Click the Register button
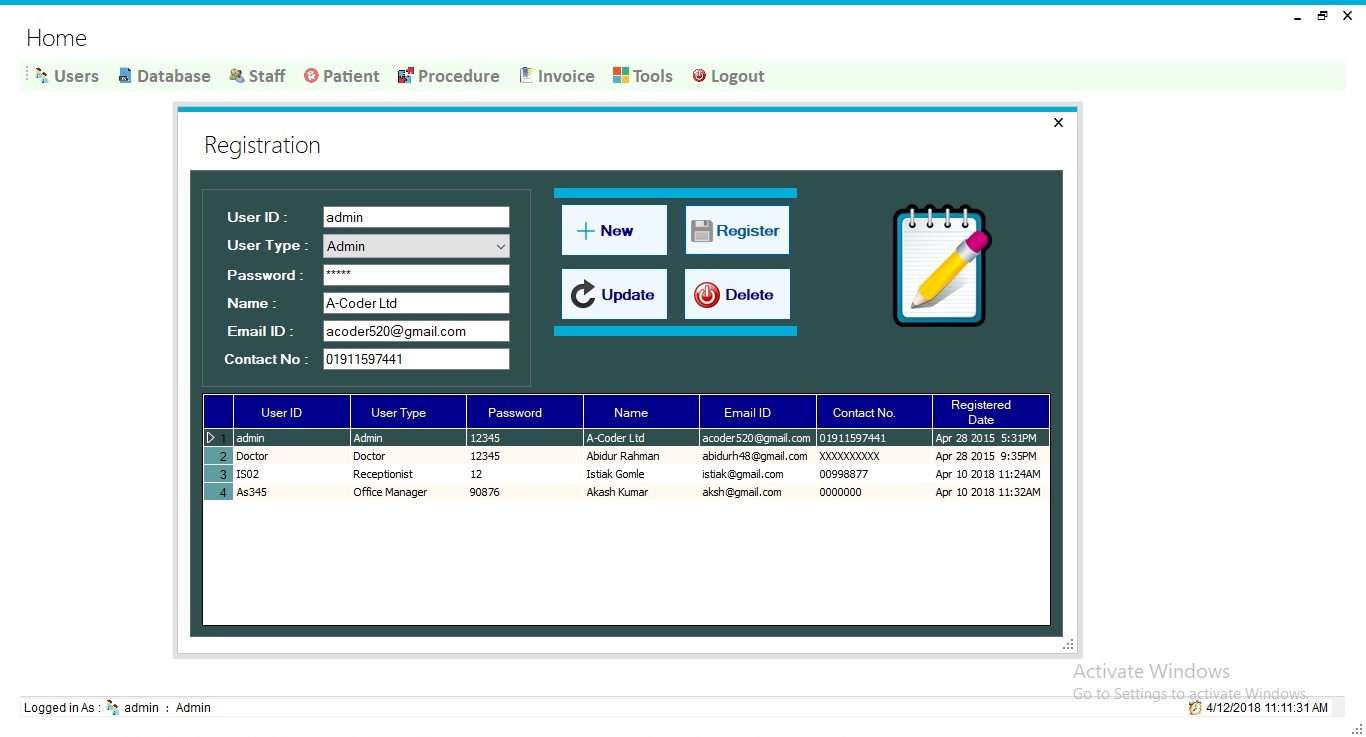This screenshot has height=737, width=1366. click(x=737, y=231)
